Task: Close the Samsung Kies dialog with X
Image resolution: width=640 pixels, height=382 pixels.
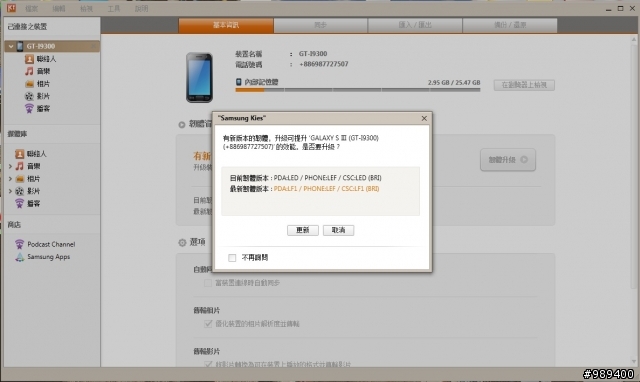Action: coord(424,118)
